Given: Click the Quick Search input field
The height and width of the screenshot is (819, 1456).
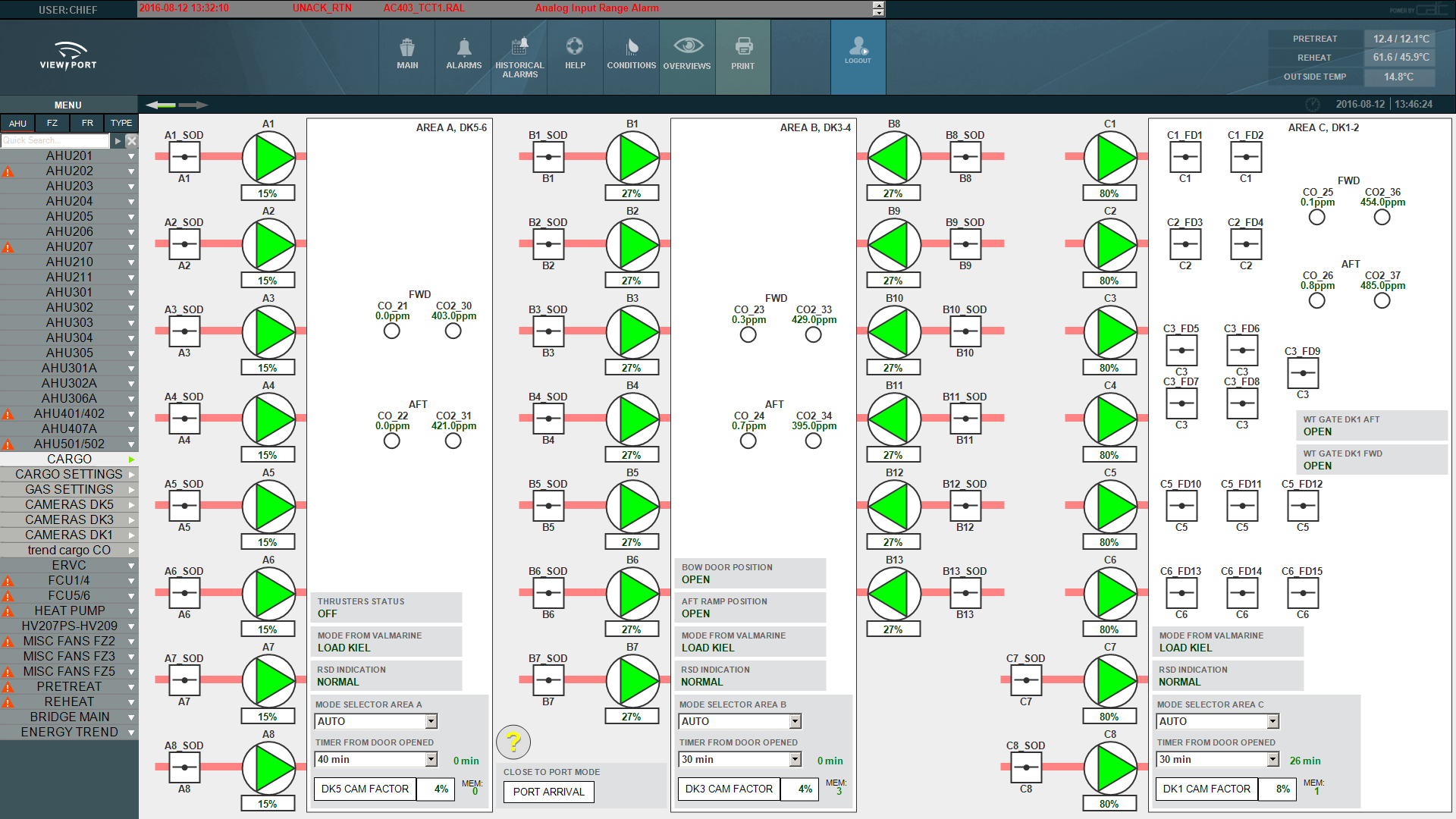Looking at the screenshot, I should [x=55, y=140].
